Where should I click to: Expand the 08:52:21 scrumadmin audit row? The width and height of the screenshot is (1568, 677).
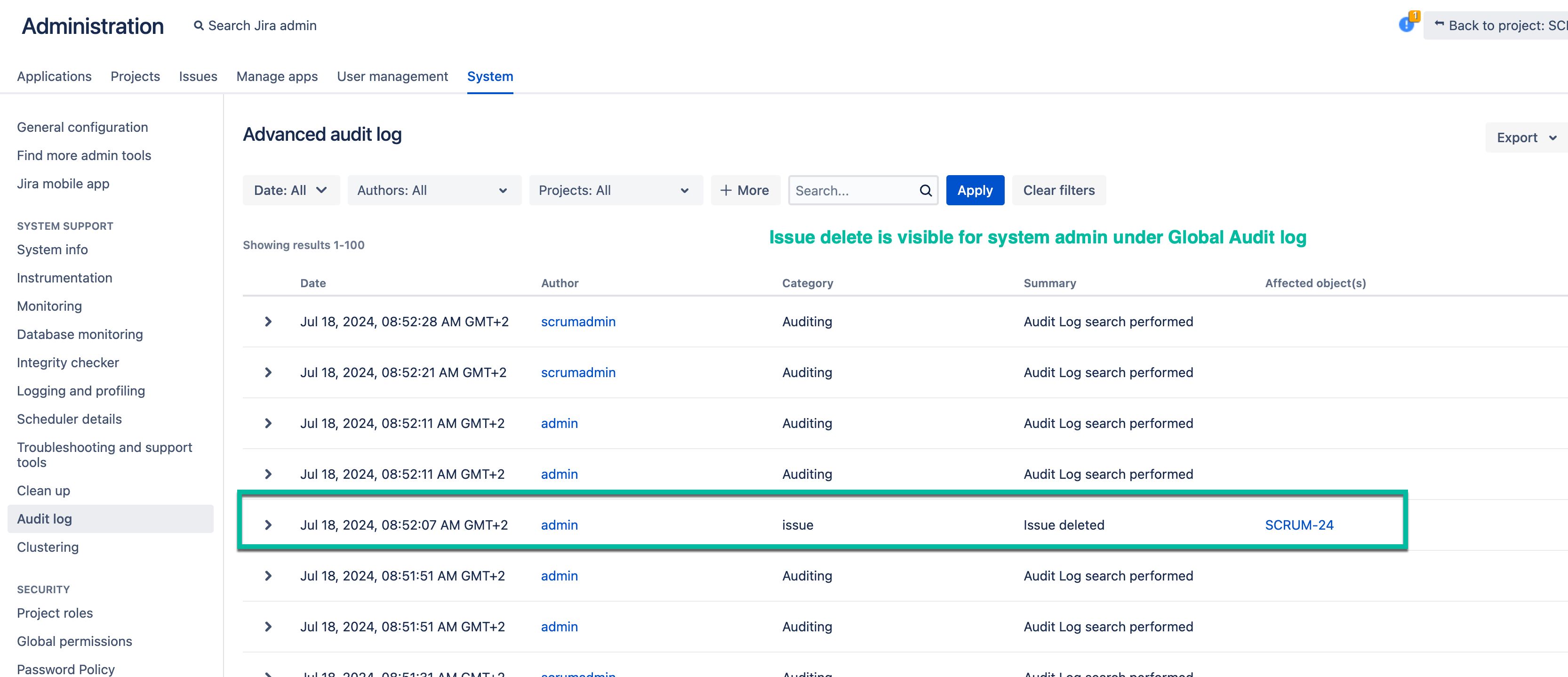coord(268,372)
